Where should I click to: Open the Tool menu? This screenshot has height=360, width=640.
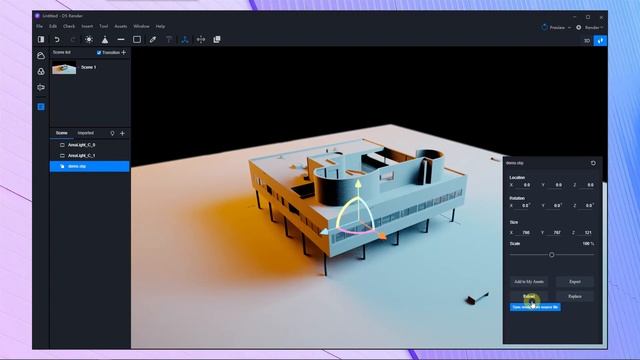tap(104, 26)
